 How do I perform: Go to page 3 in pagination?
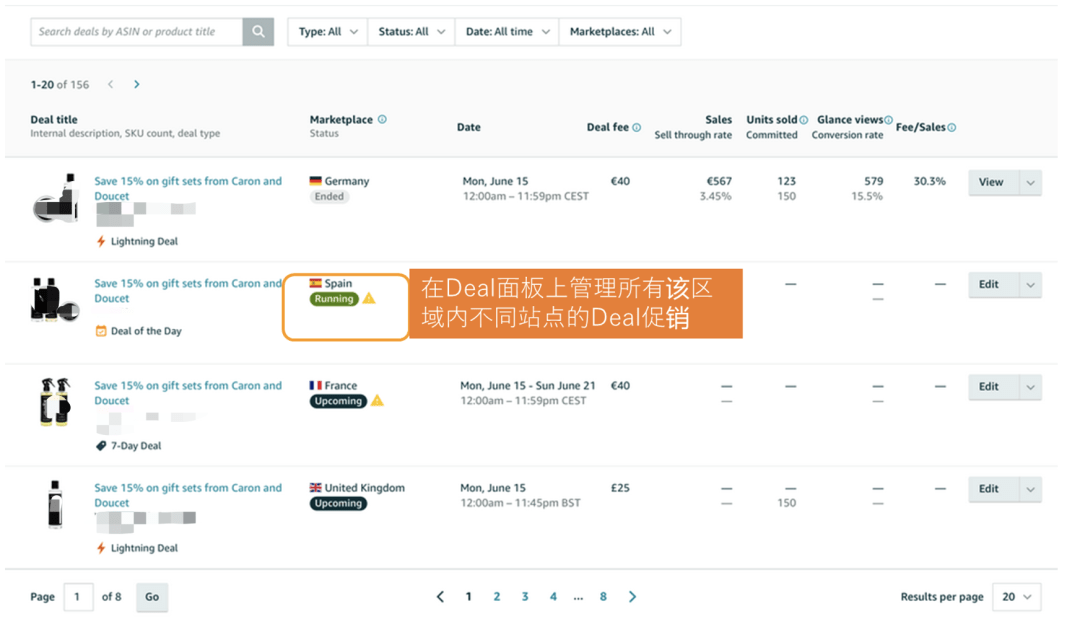pyautogui.click(x=525, y=597)
